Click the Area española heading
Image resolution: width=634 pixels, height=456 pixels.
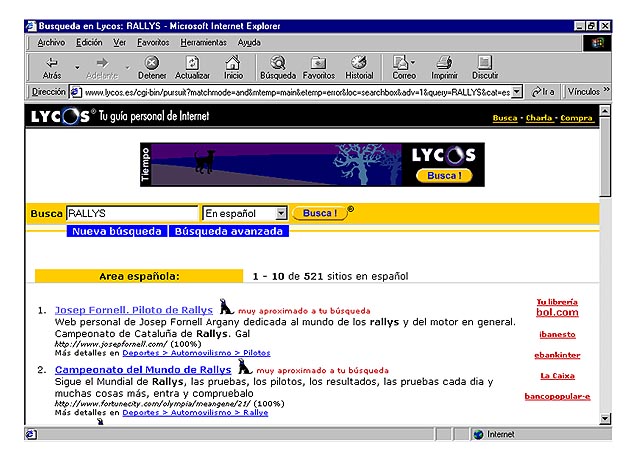click(139, 276)
